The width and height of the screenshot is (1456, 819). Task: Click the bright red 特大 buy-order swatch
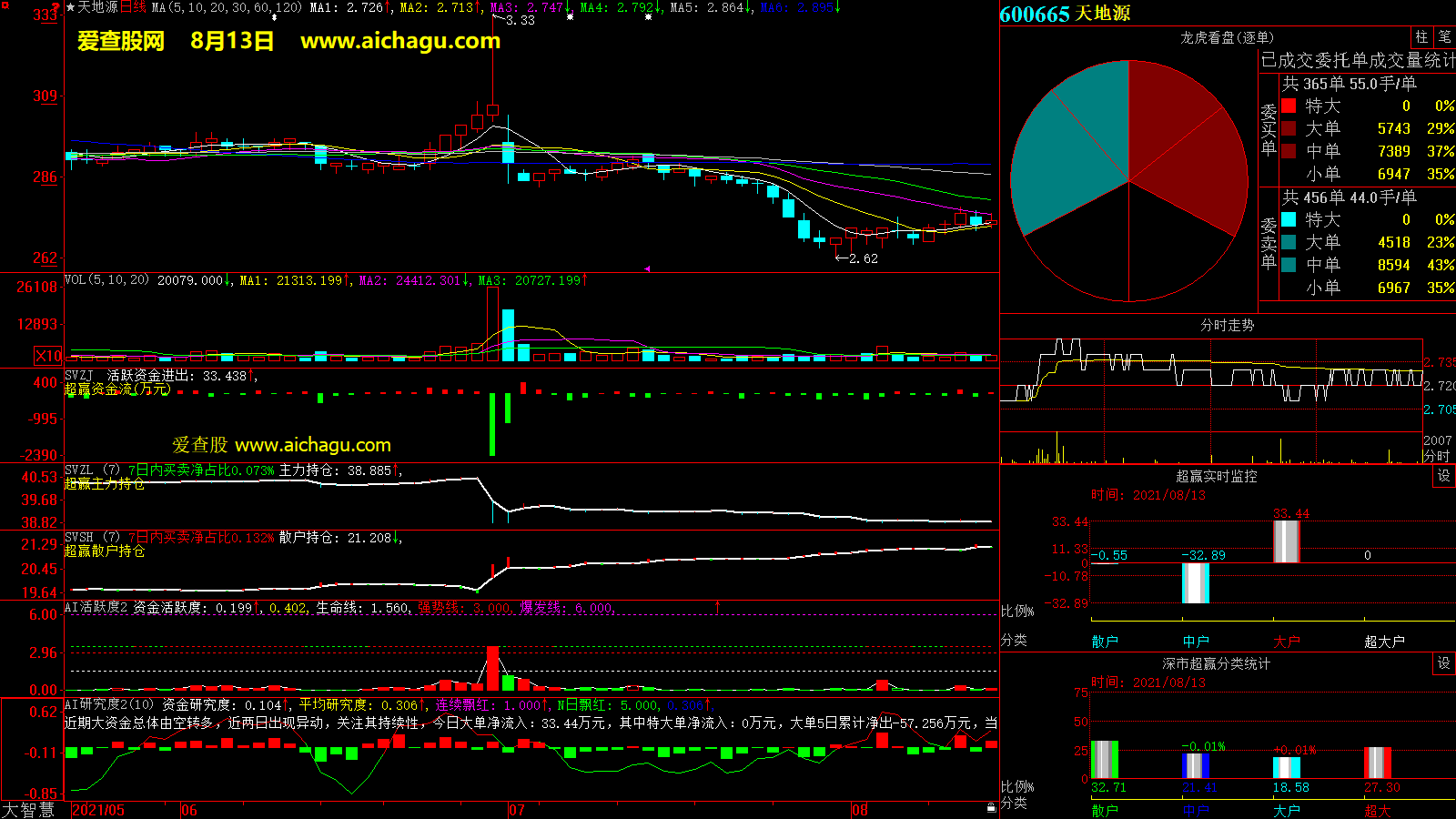1289,106
